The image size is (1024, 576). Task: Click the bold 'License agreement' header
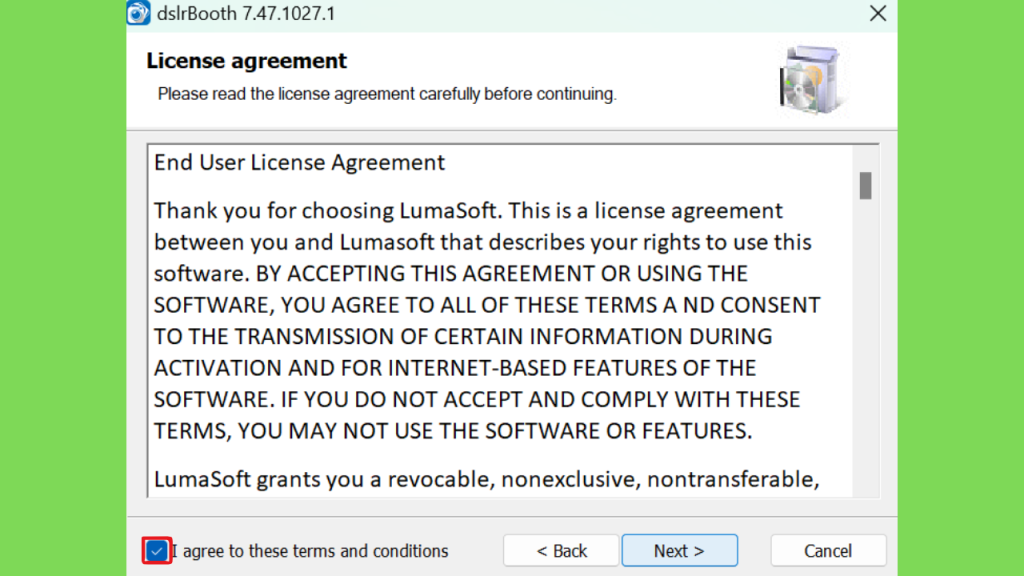(246, 61)
